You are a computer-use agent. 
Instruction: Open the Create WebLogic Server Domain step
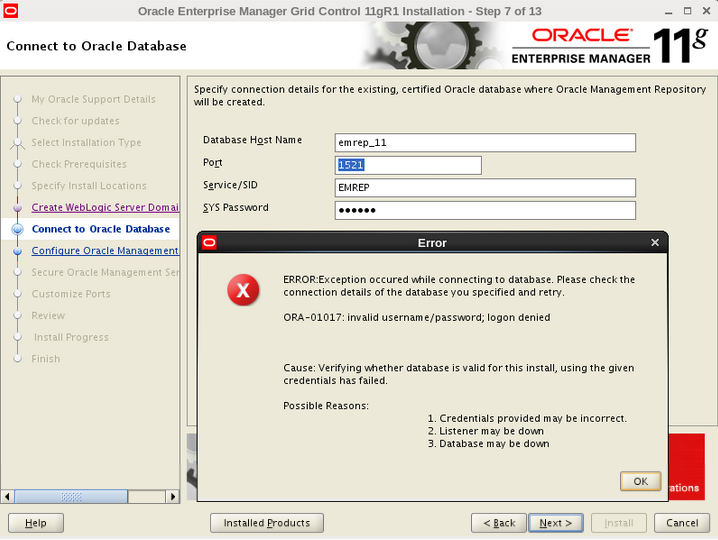[105, 207]
